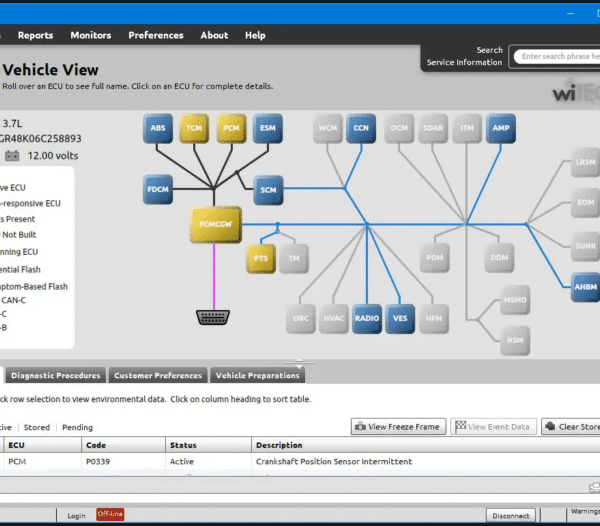Filter trouble codes by Pending

click(78, 427)
